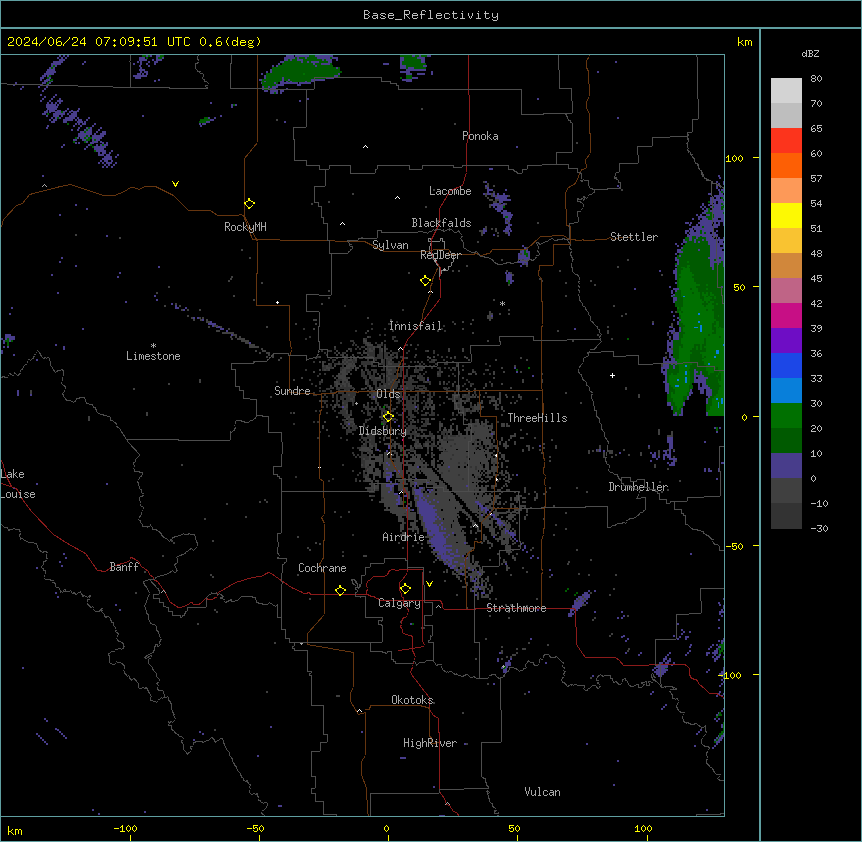Image resolution: width=862 pixels, height=842 pixels.
Task: Click the Okotoks city label
Action: [412, 700]
